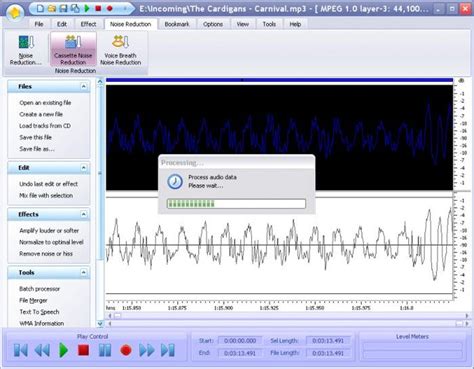The image size is (474, 369).
Task: Click 'Save this file' link
Action: [x=35, y=137]
